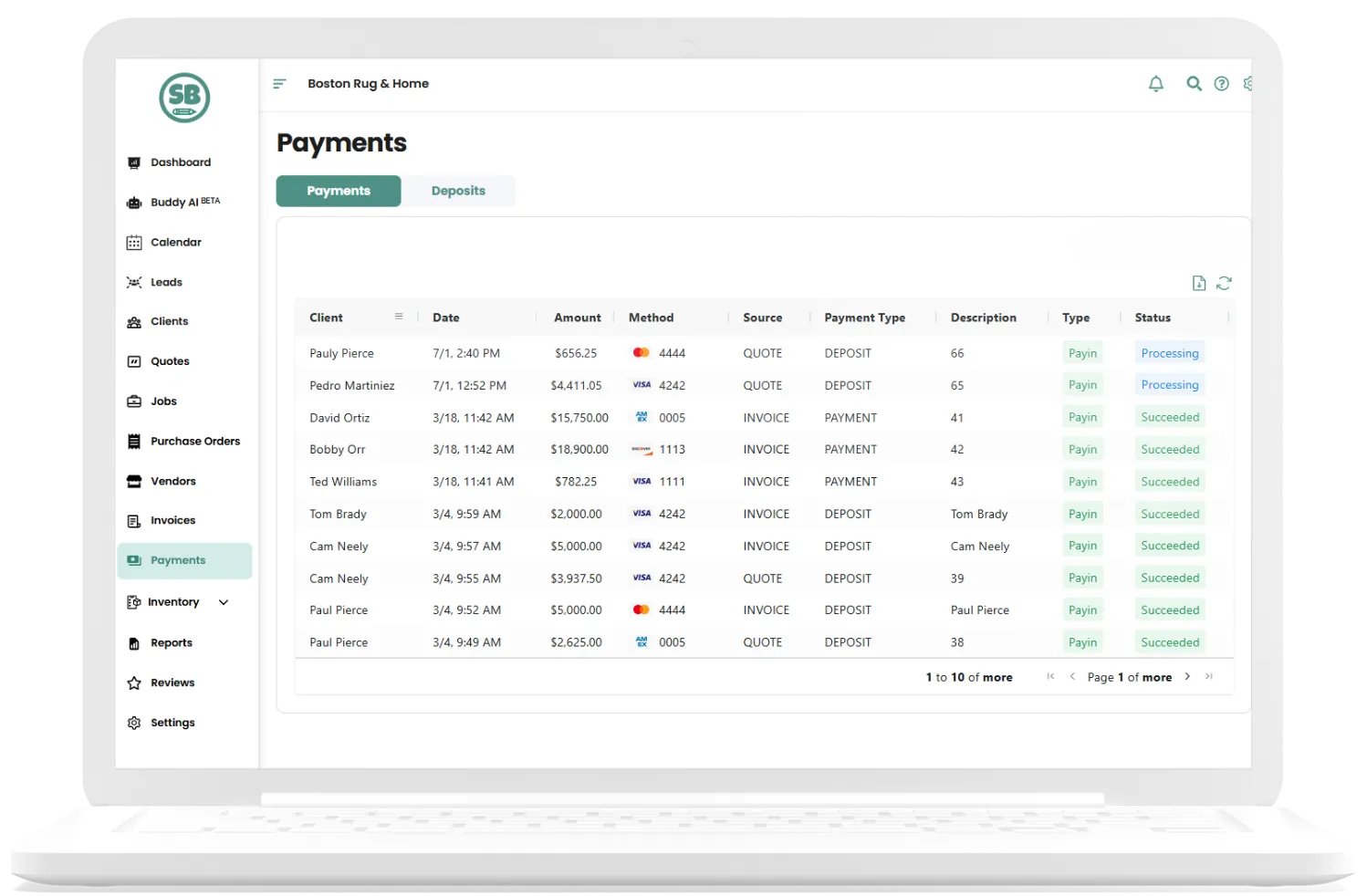1367x896 pixels.
Task: Click the search magnifier icon
Action: coord(1194,83)
